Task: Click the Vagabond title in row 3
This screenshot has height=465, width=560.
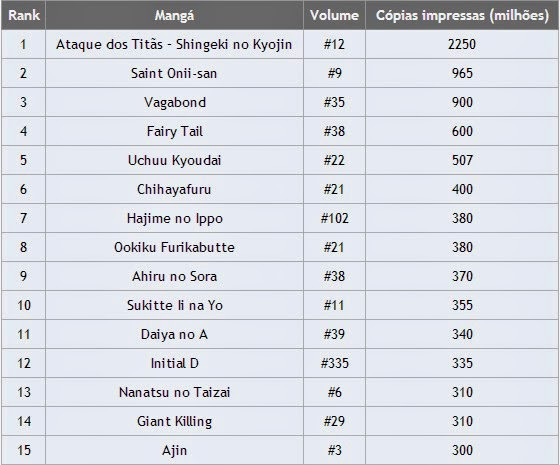Action: tap(175, 102)
